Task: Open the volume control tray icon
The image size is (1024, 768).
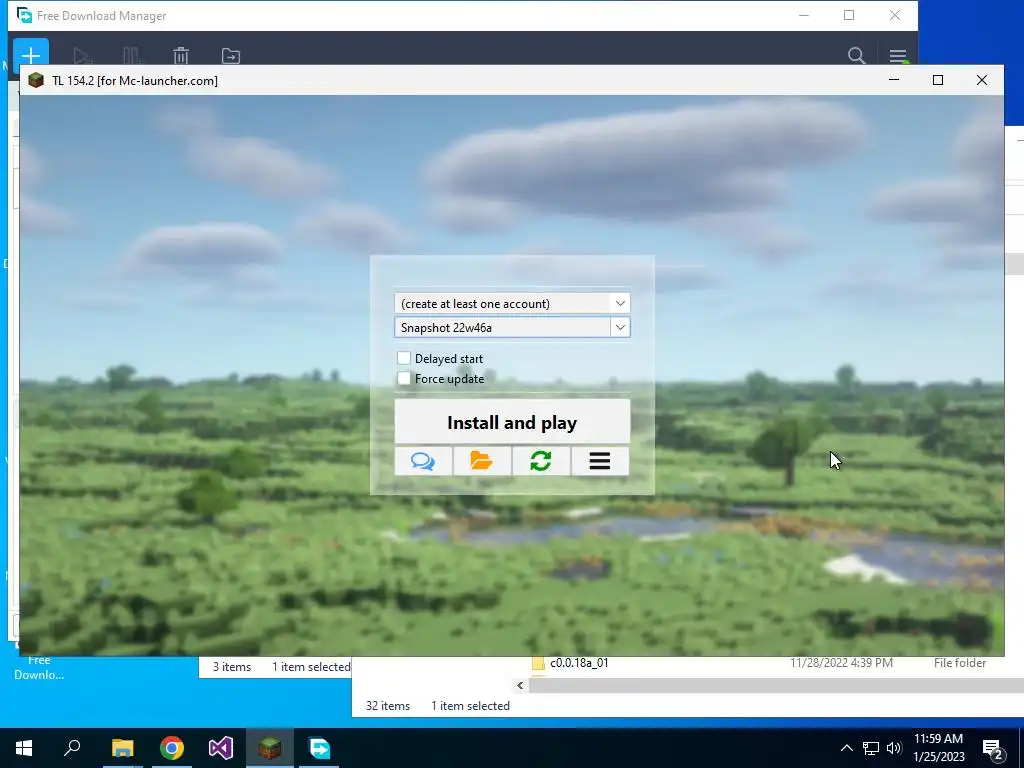Action: pyautogui.click(x=894, y=748)
